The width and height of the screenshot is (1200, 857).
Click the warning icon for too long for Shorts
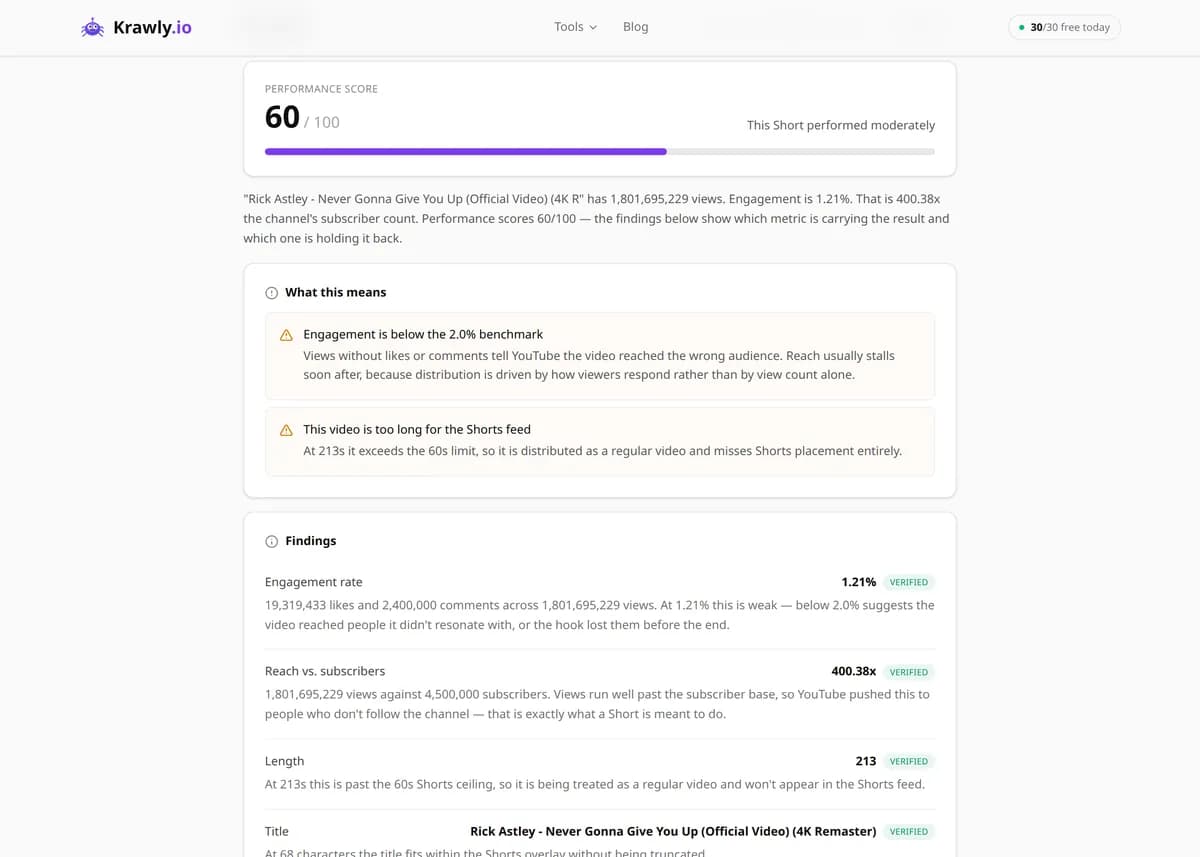[286, 430]
